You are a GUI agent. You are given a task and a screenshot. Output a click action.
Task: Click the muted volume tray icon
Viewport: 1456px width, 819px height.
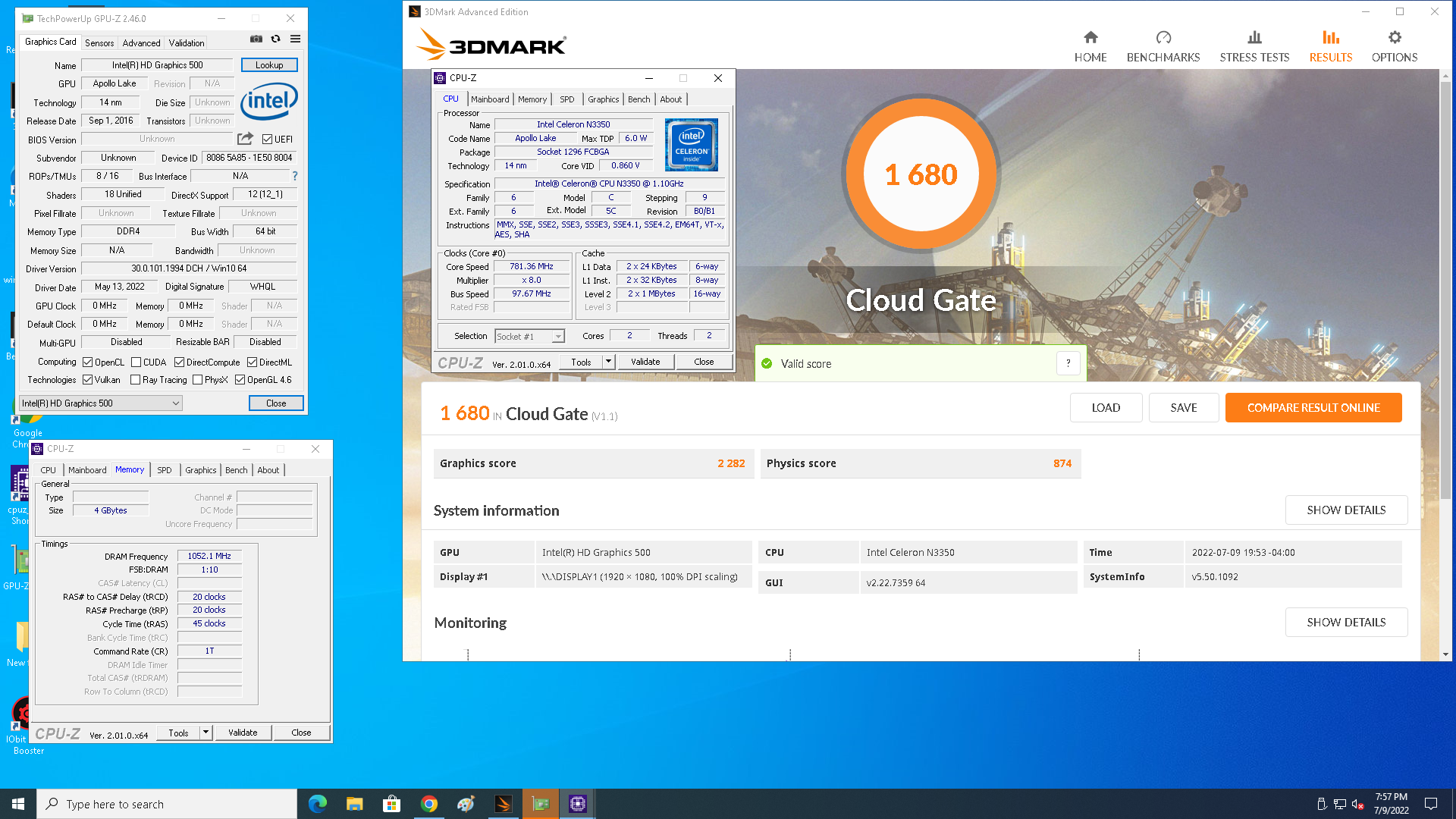(x=1358, y=804)
